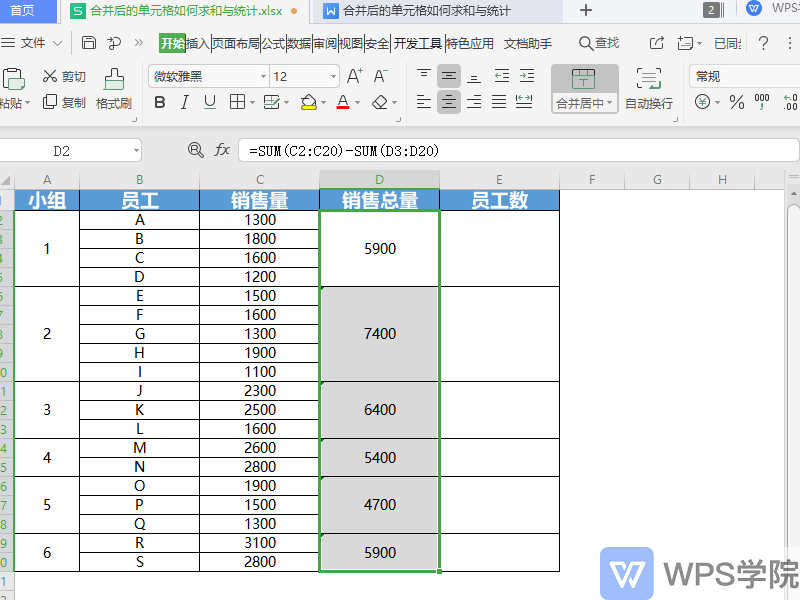Decrease font size with A- icon

point(381,77)
